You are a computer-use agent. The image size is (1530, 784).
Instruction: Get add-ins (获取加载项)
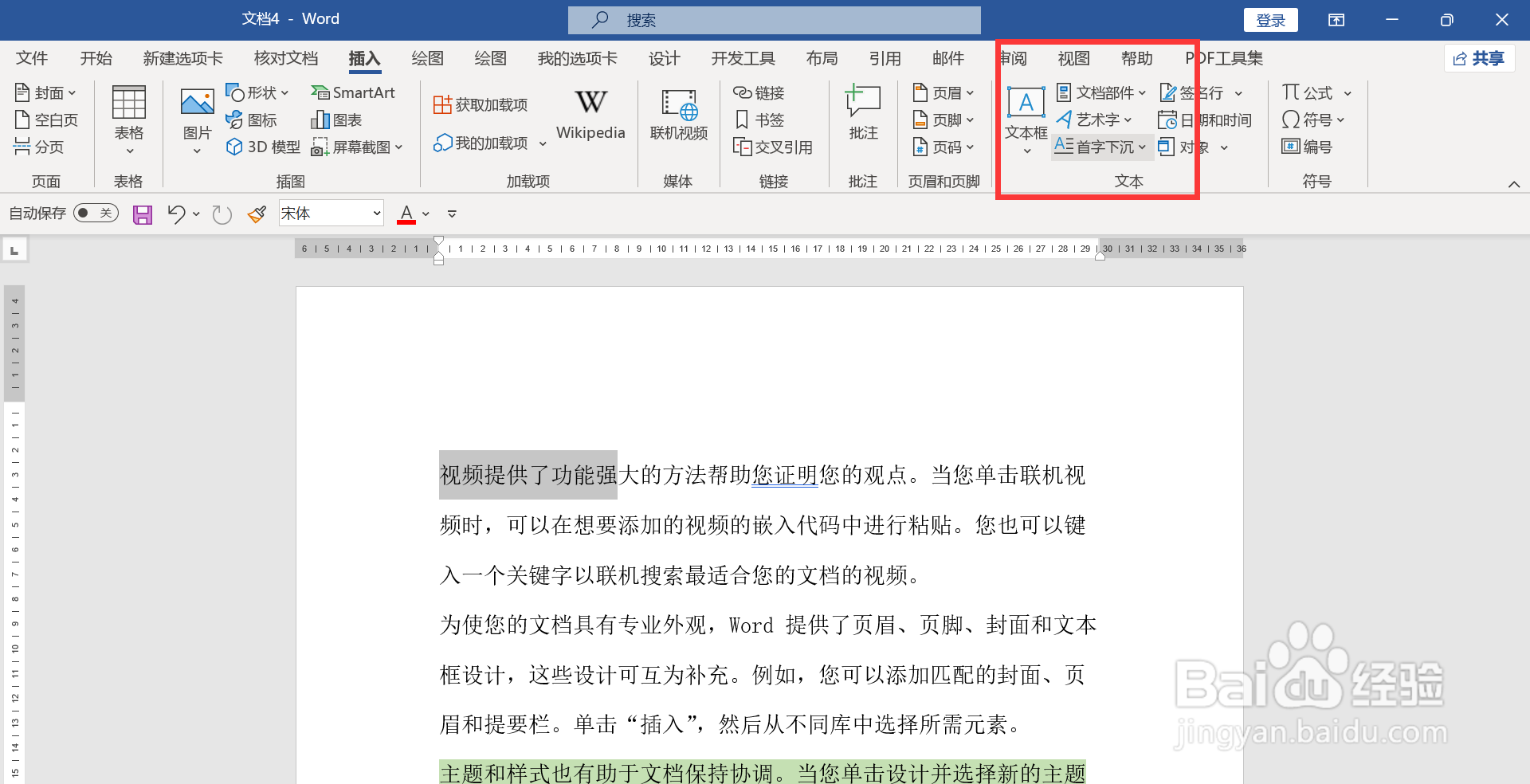click(x=481, y=104)
